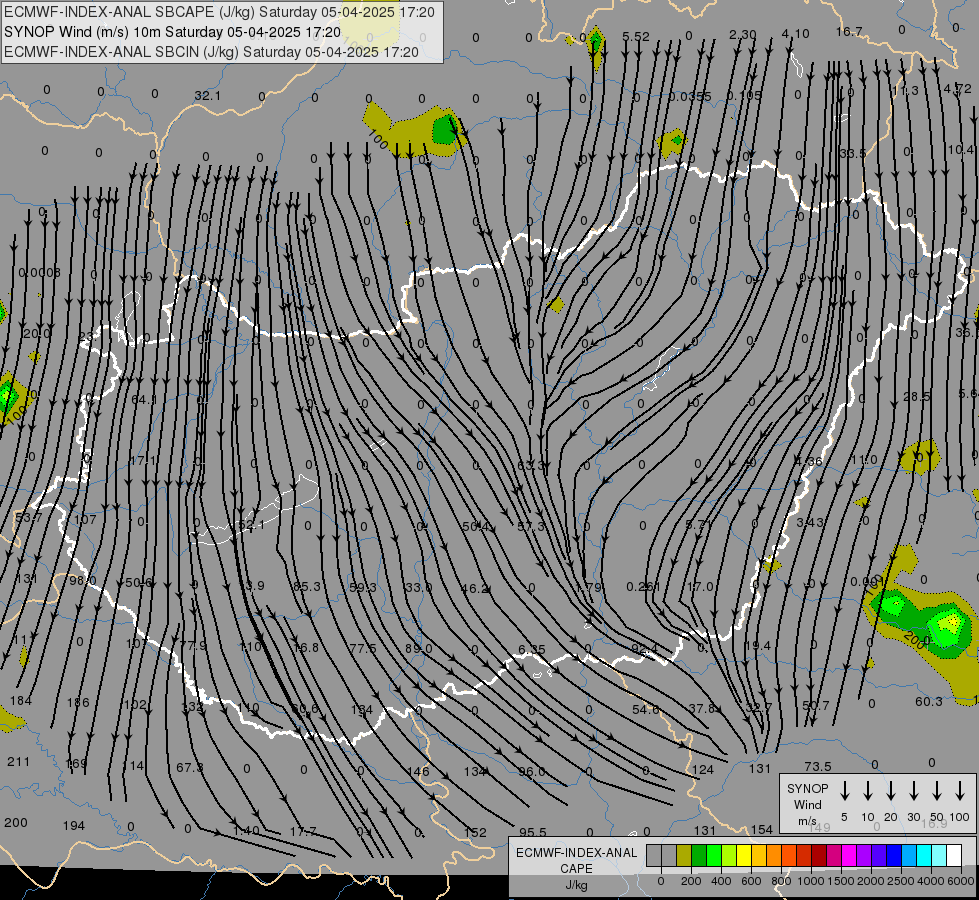Select the 124 grid value
Viewport: 979px width, 900px height.
tap(703, 769)
